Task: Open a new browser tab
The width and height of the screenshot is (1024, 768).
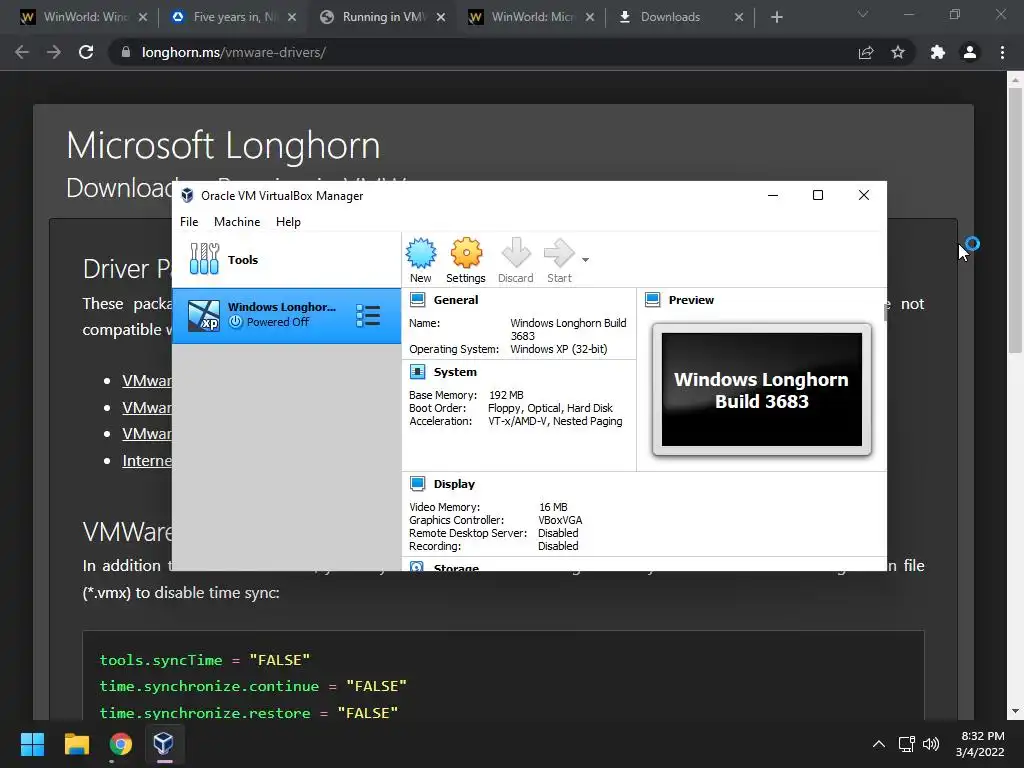Action: (x=776, y=18)
